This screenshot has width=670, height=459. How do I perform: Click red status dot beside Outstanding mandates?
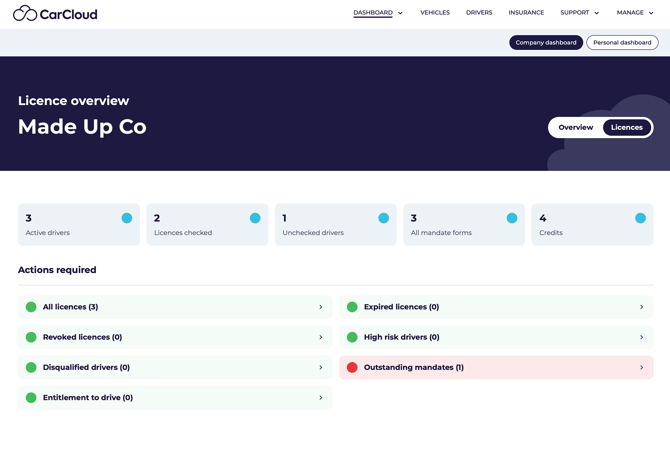(x=352, y=368)
